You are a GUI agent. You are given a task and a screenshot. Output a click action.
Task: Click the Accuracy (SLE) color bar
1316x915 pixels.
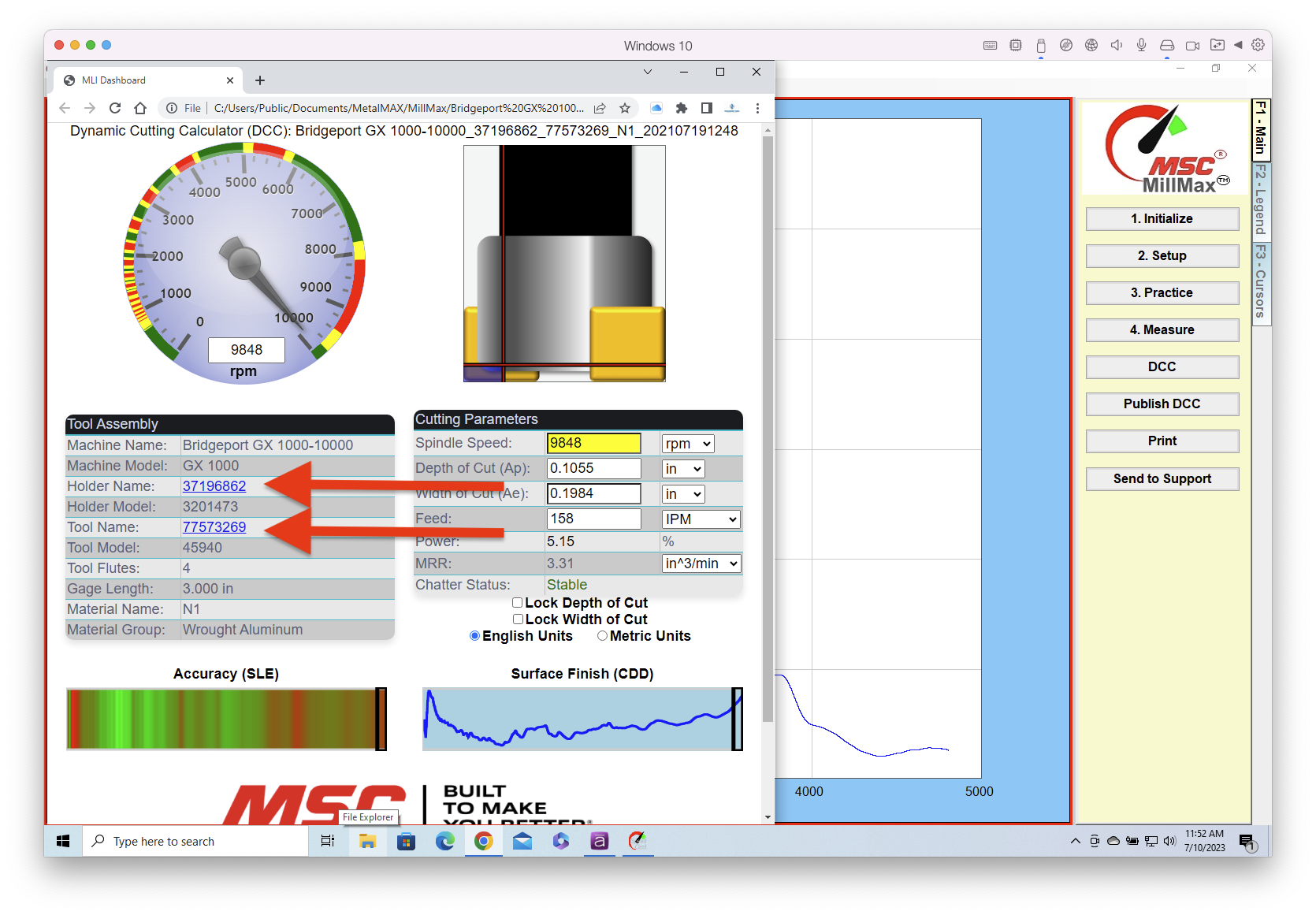click(x=226, y=719)
